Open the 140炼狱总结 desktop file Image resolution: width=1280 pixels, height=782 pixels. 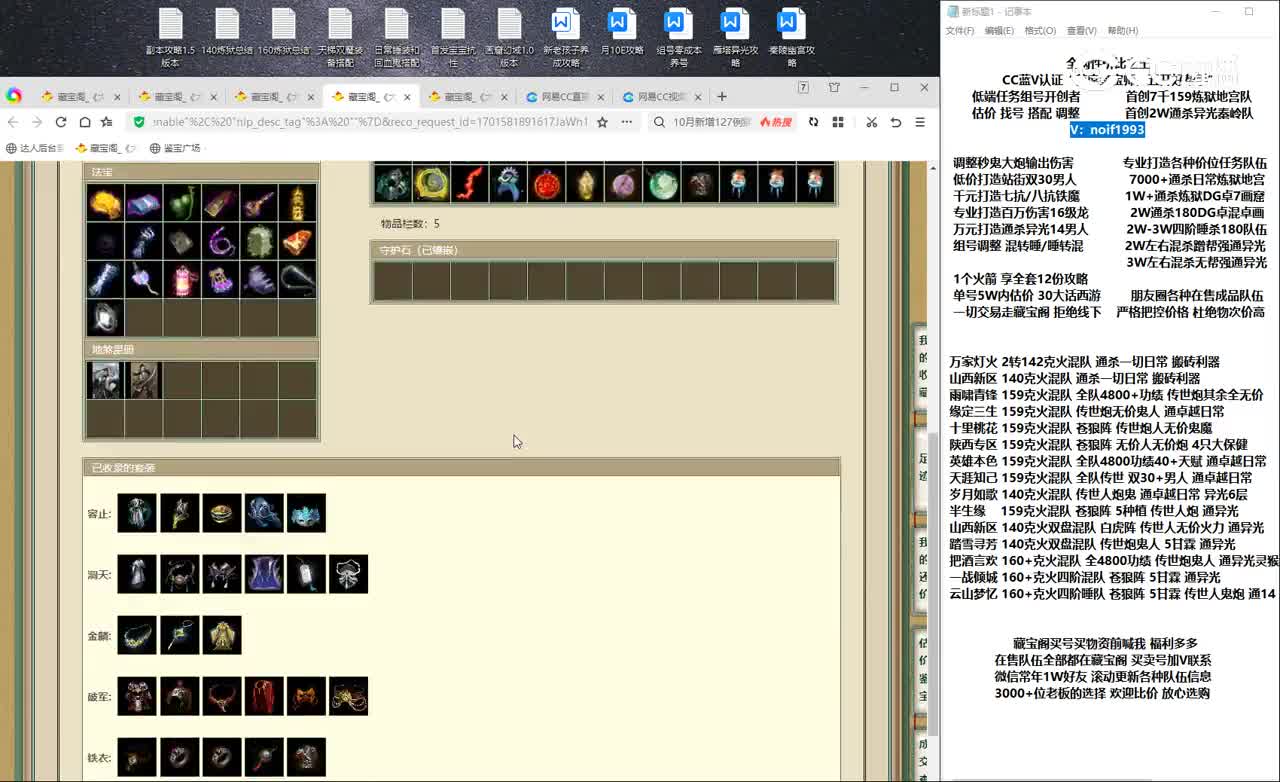tap(227, 33)
